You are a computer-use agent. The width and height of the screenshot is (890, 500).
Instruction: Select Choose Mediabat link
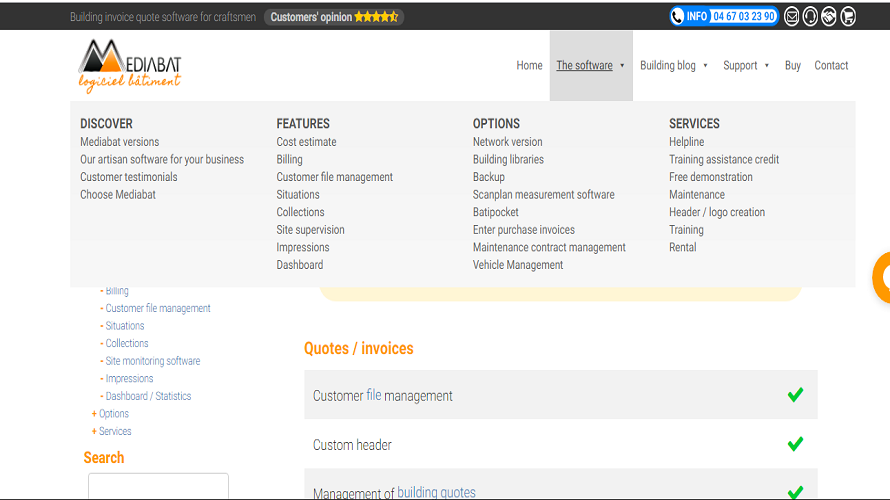117,195
